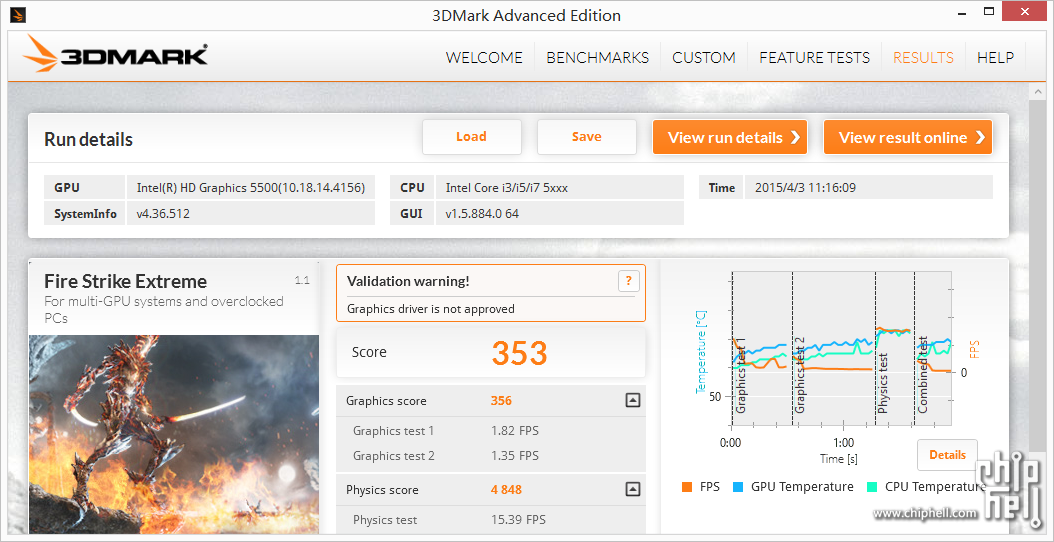Image resolution: width=1054 pixels, height=542 pixels.
Task: Click 'Graphics driver is not approved' message
Action: tap(431, 309)
